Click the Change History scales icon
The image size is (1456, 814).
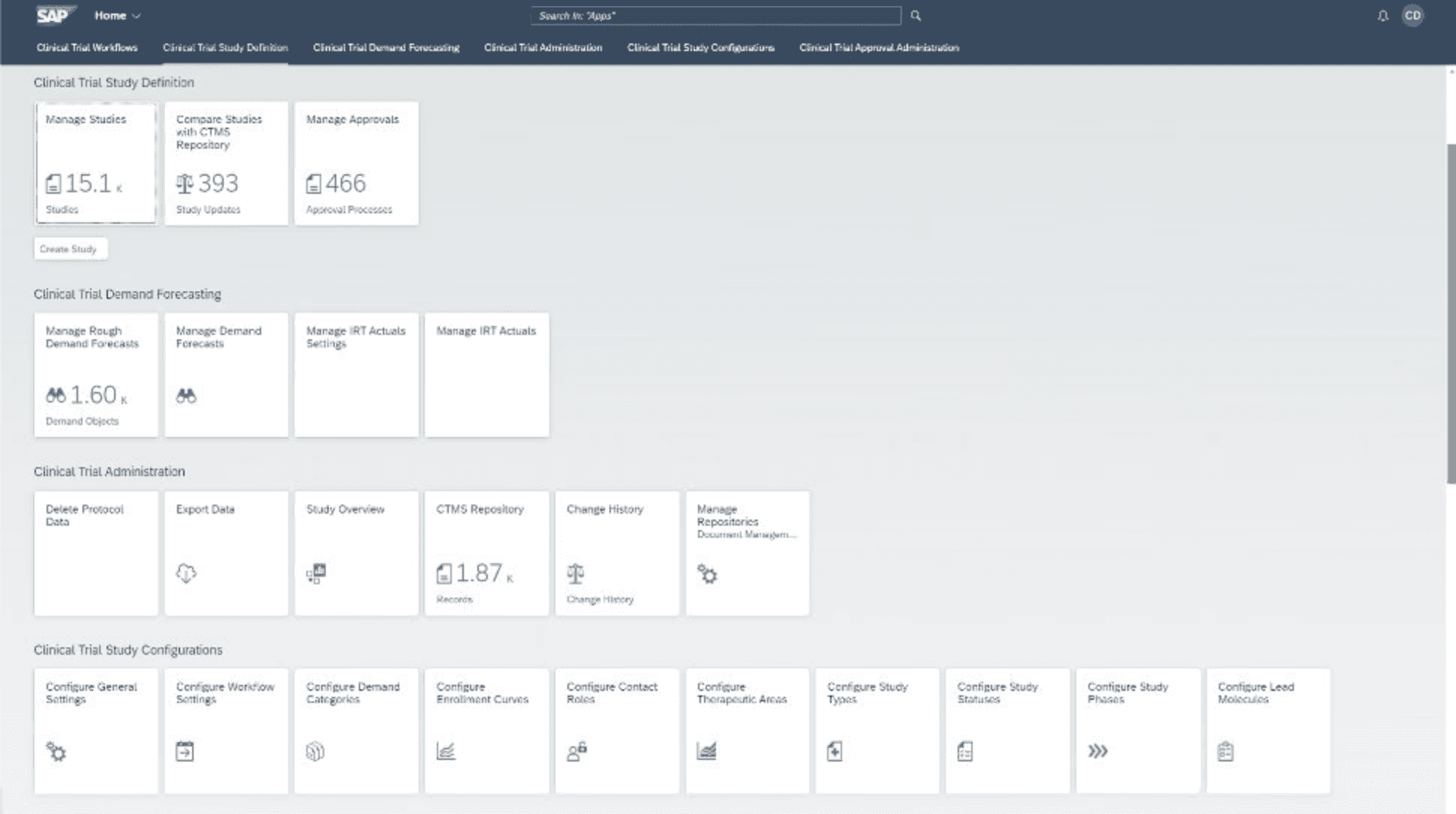pos(576,574)
